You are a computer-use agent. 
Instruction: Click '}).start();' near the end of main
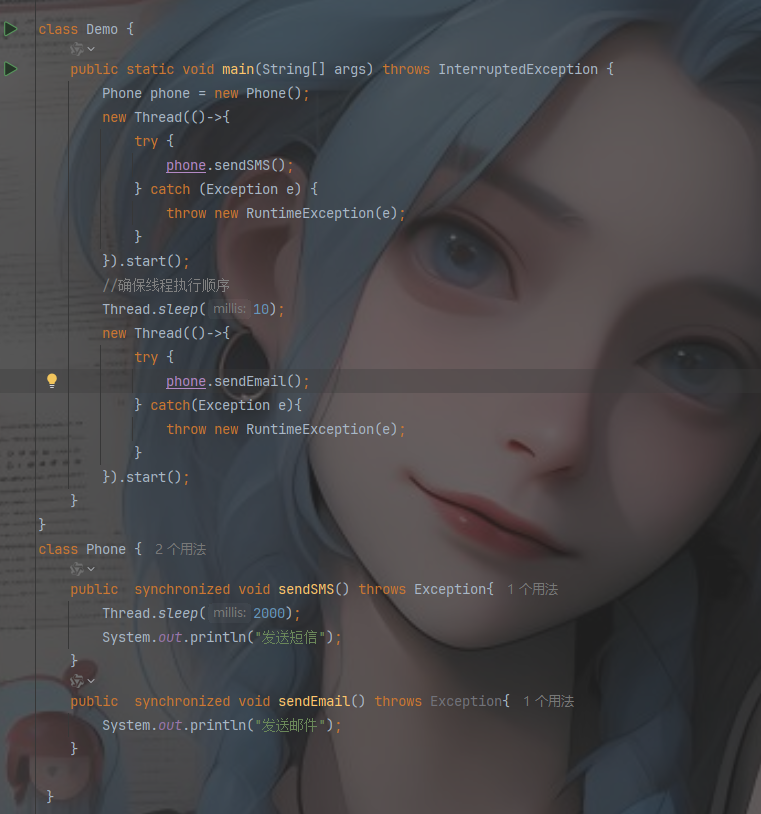click(146, 477)
